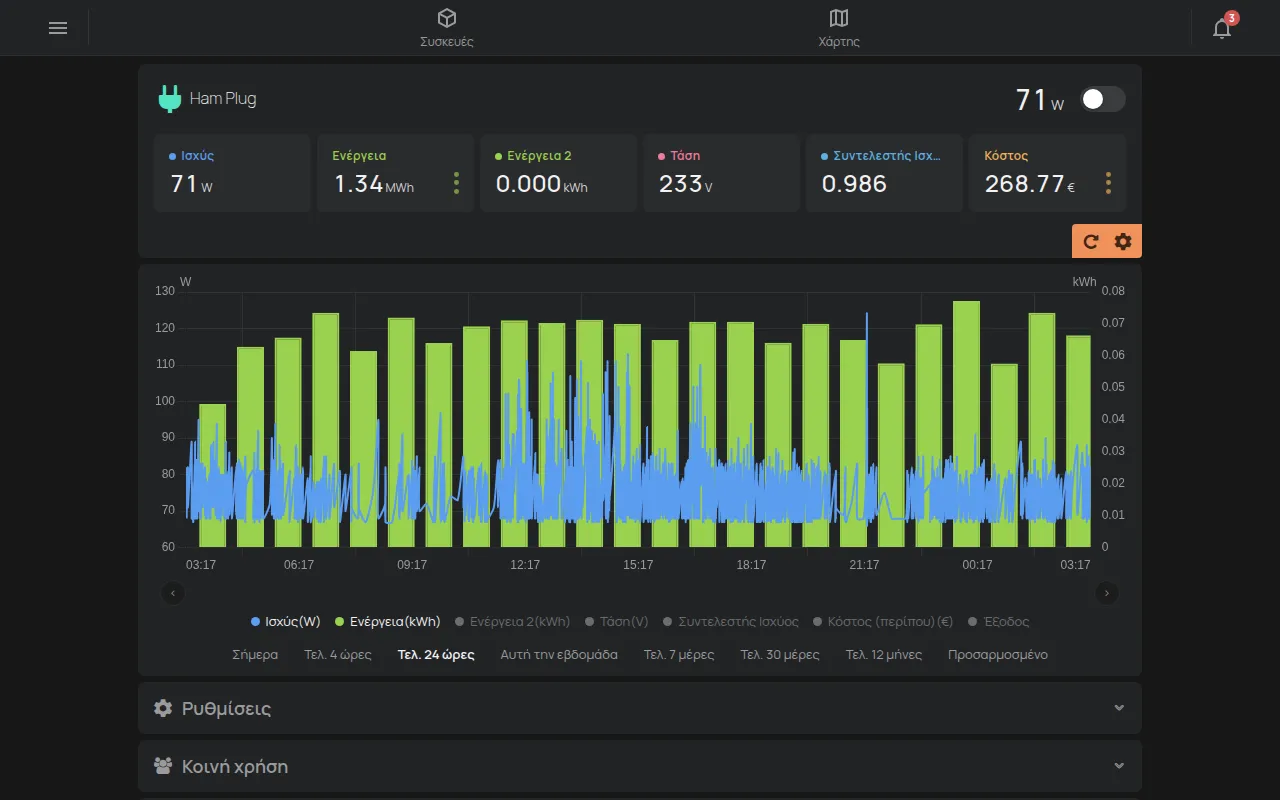Select Τελ. 30 μέρες range
This screenshot has height=800, width=1280.
[780, 655]
